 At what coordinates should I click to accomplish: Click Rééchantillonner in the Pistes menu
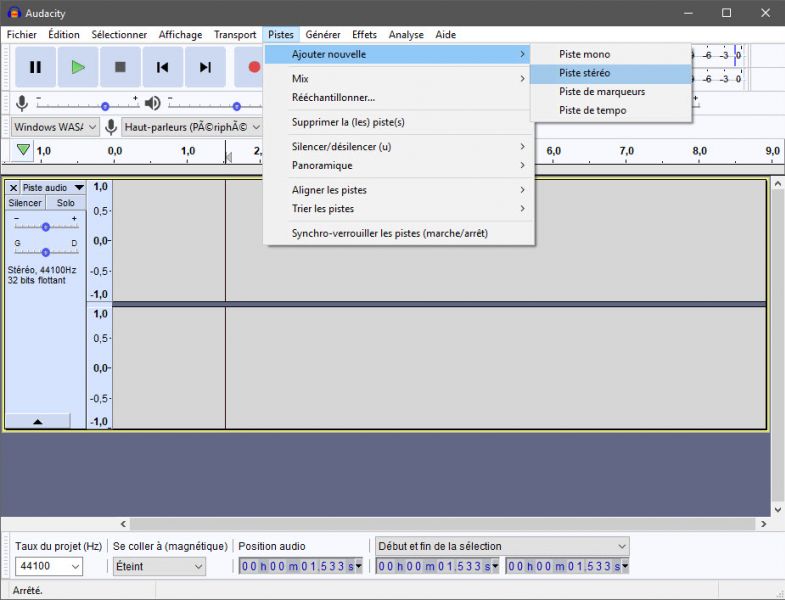pyautogui.click(x=333, y=98)
